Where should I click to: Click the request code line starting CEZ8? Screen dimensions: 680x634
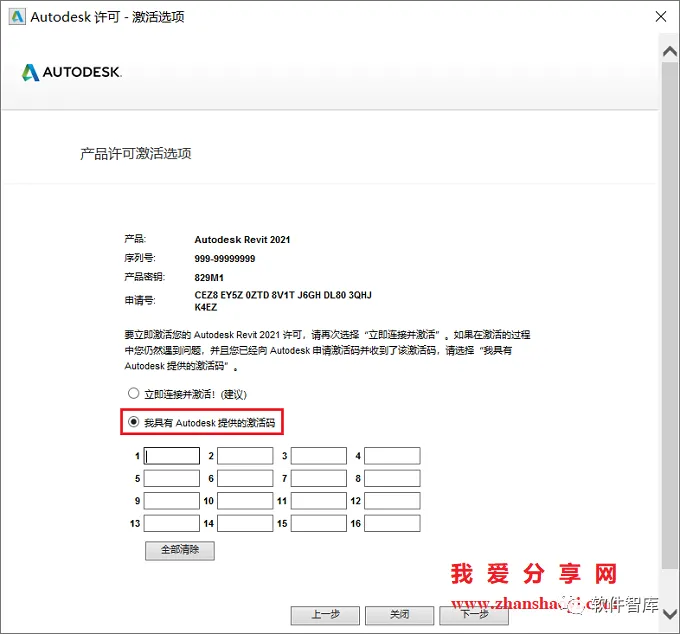[283, 295]
